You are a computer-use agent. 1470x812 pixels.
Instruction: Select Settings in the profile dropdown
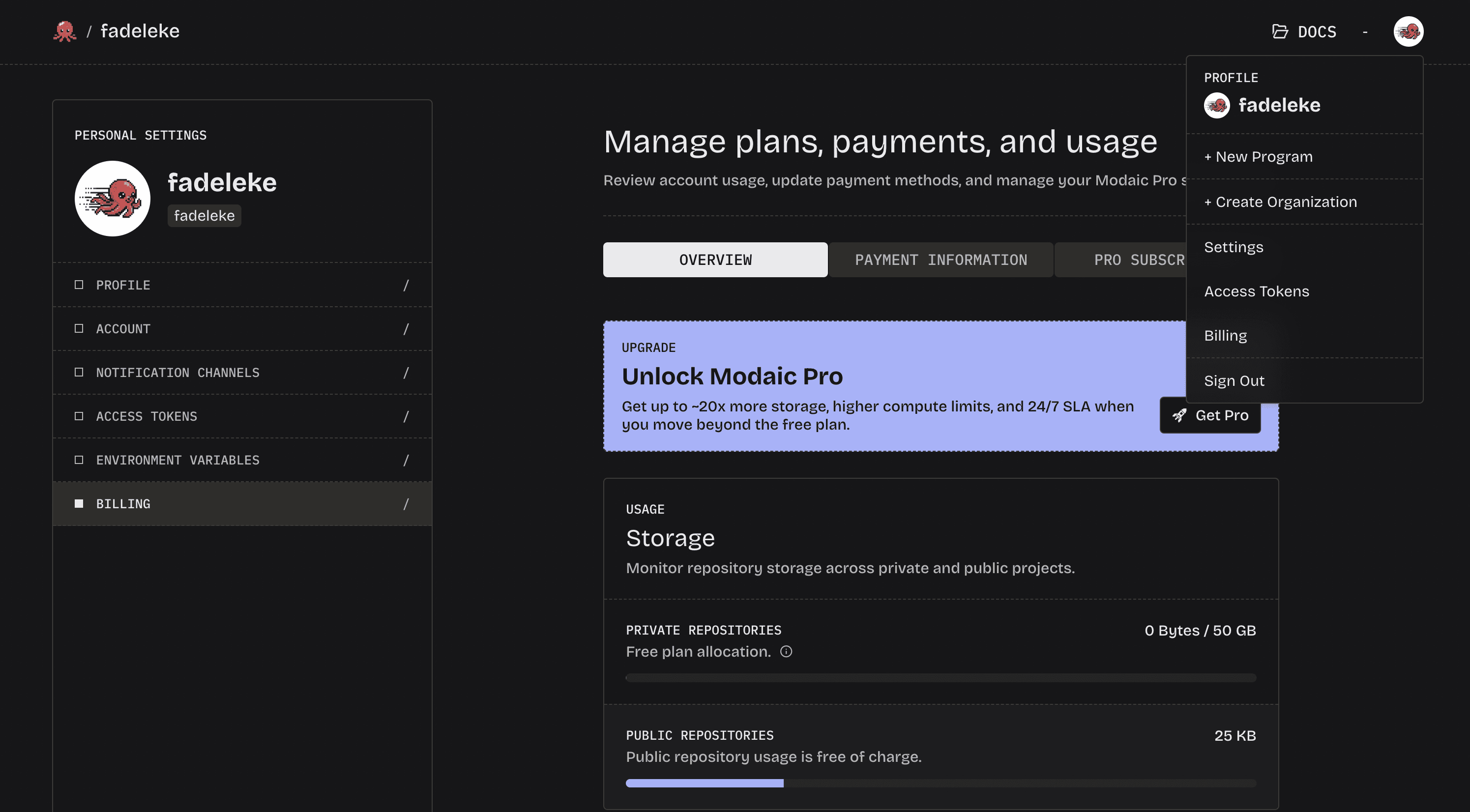click(x=1304, y=247)
